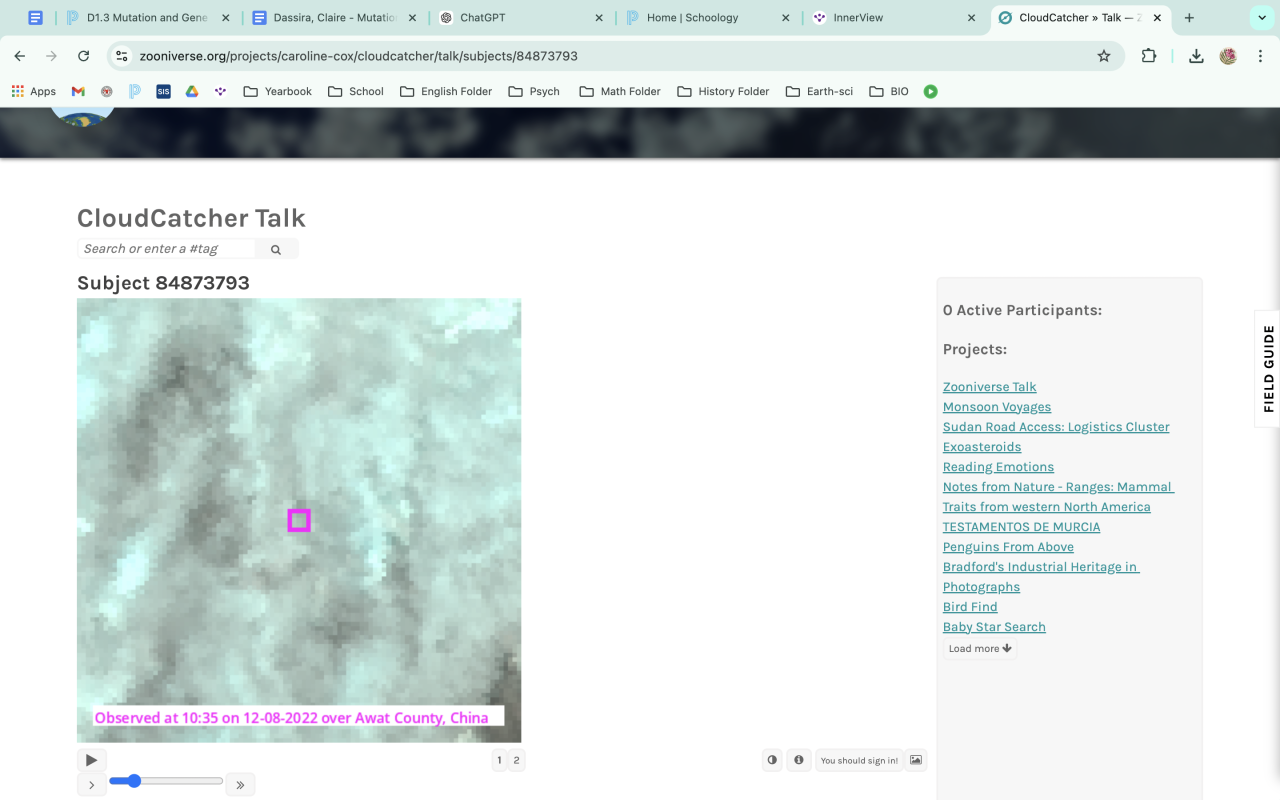1280x800 pixels.
Task: Open Chrome three-dot menu
Action: pos(1260,56)
